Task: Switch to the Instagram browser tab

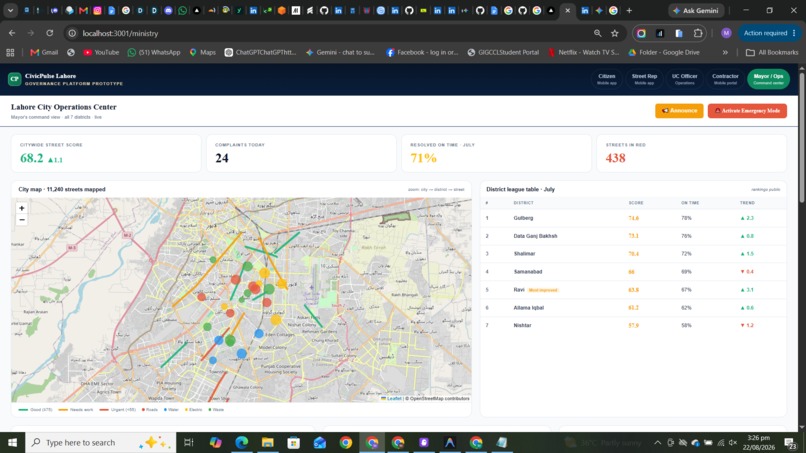Action: (x=97, y=10)
